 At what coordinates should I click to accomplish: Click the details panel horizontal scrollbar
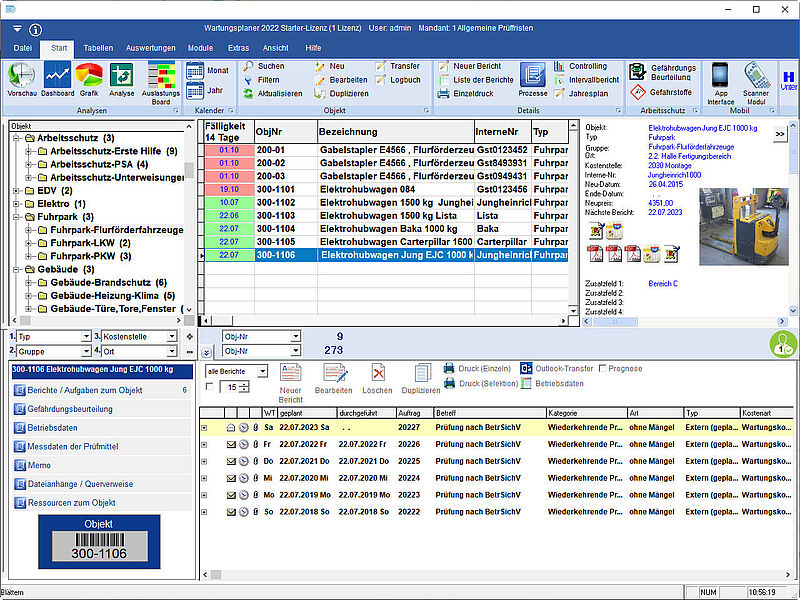(x=684, y=321)
